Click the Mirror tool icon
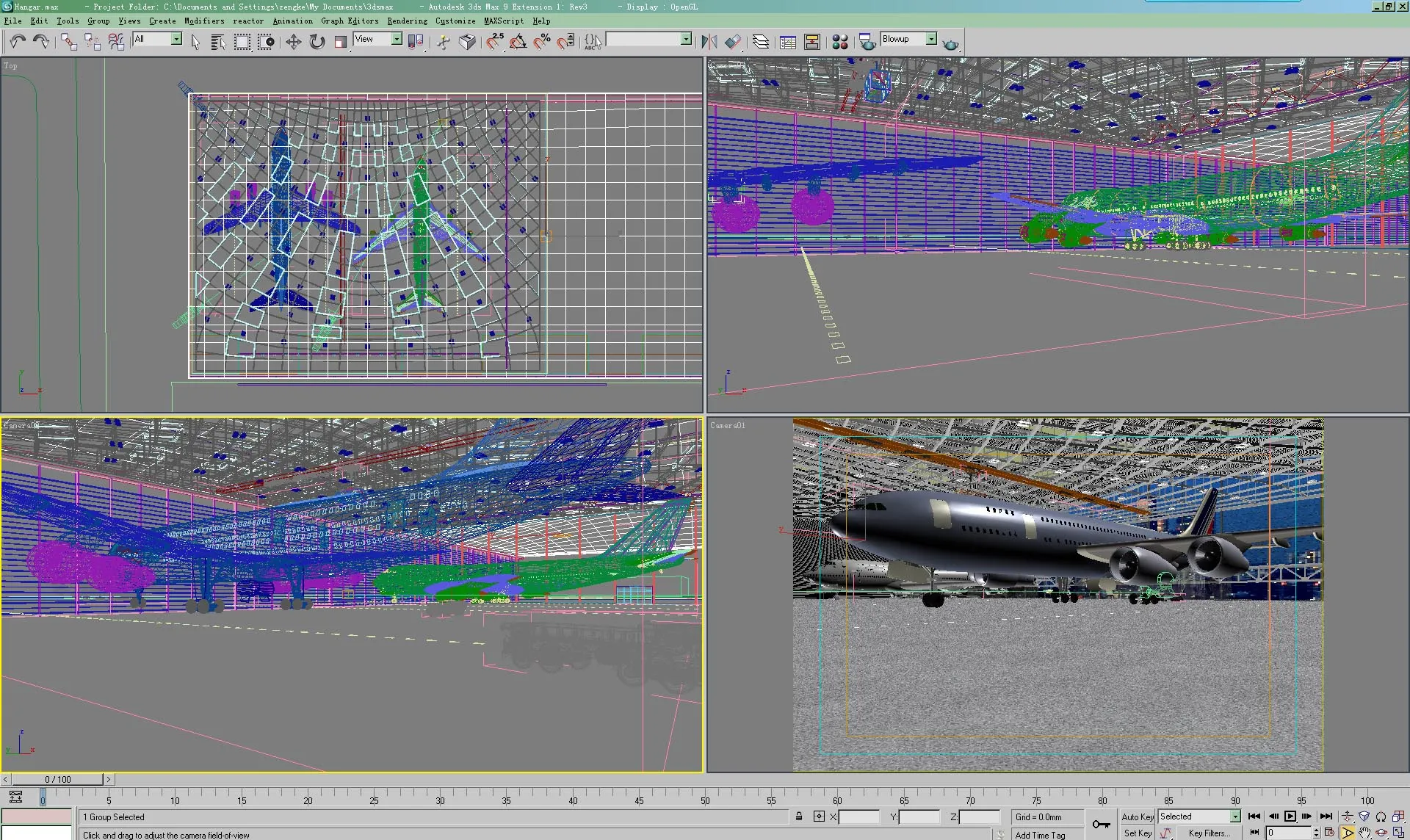Viewport: 1410px width, 840px height. [x=709, y=42]
